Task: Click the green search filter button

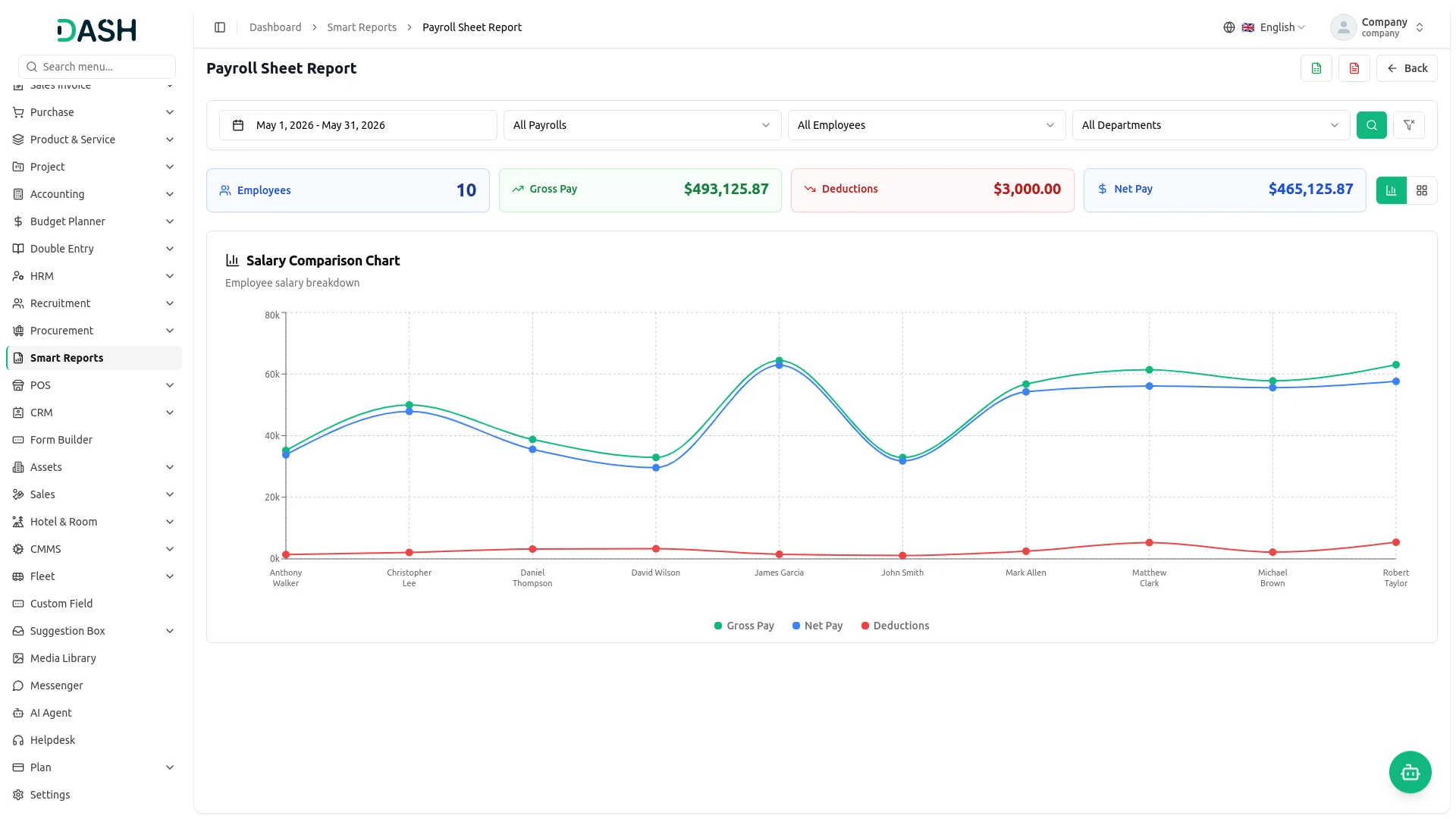Action: [x=1372, y=125]
